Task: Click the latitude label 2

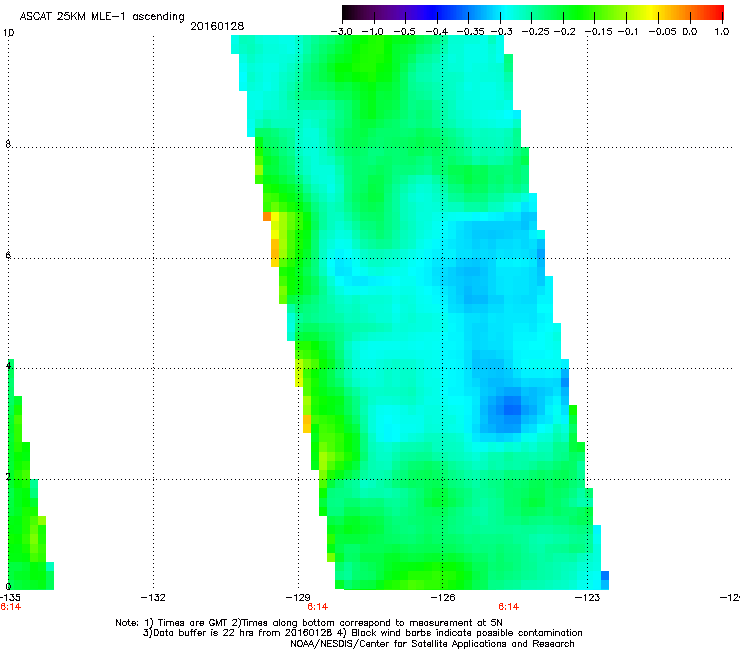Action: click(8, 477)
